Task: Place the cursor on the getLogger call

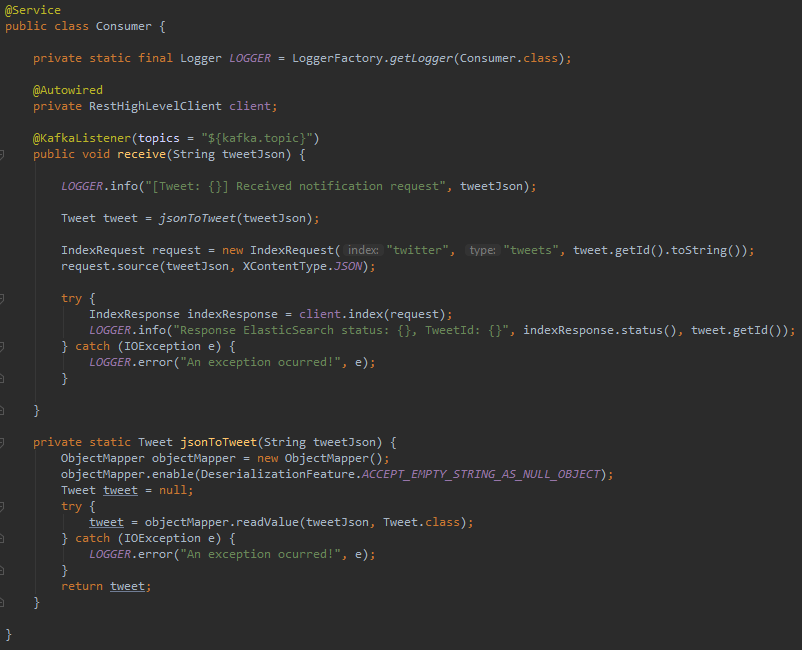Action: 421,58
